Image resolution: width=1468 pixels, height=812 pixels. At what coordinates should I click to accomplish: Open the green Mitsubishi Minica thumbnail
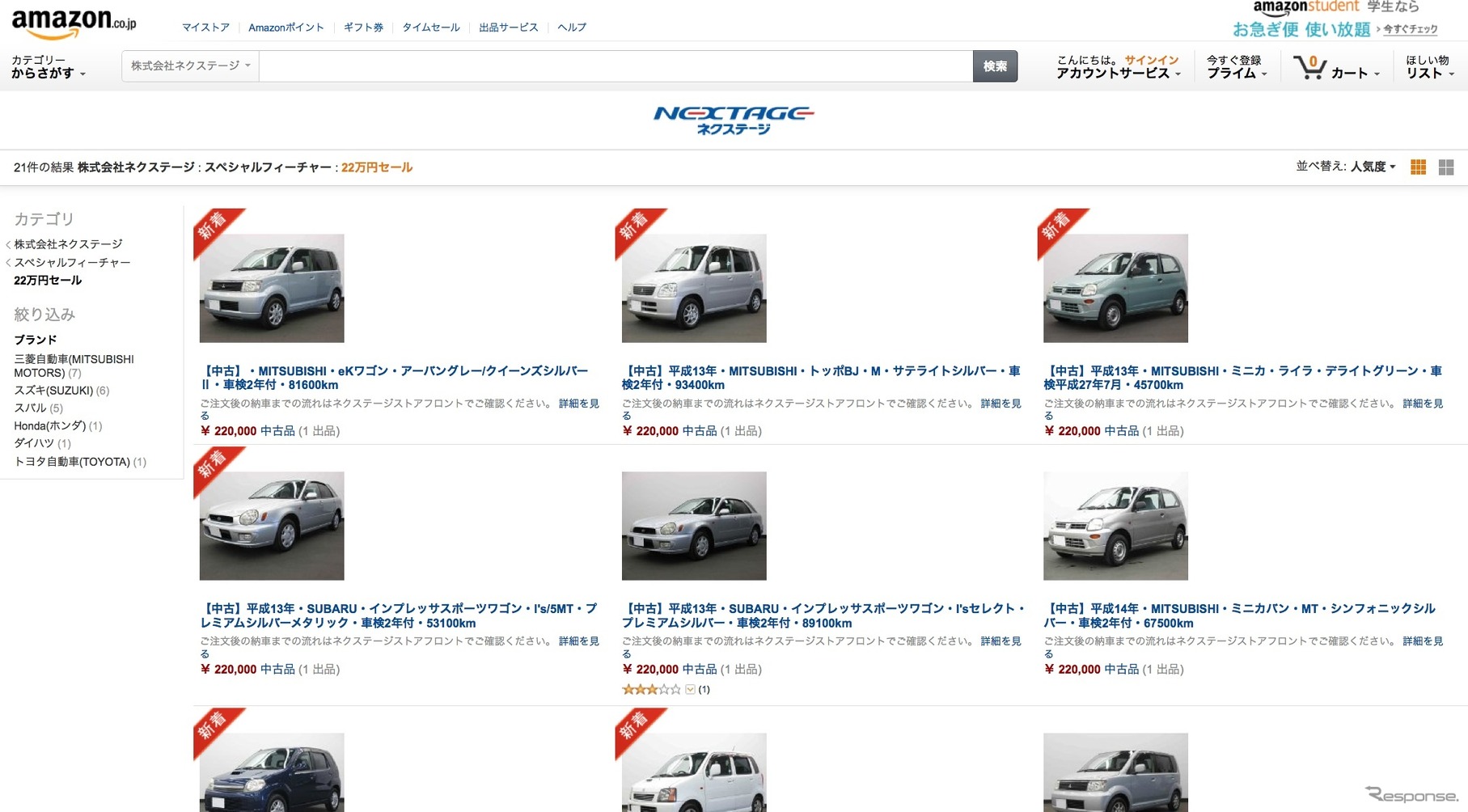1115,289
